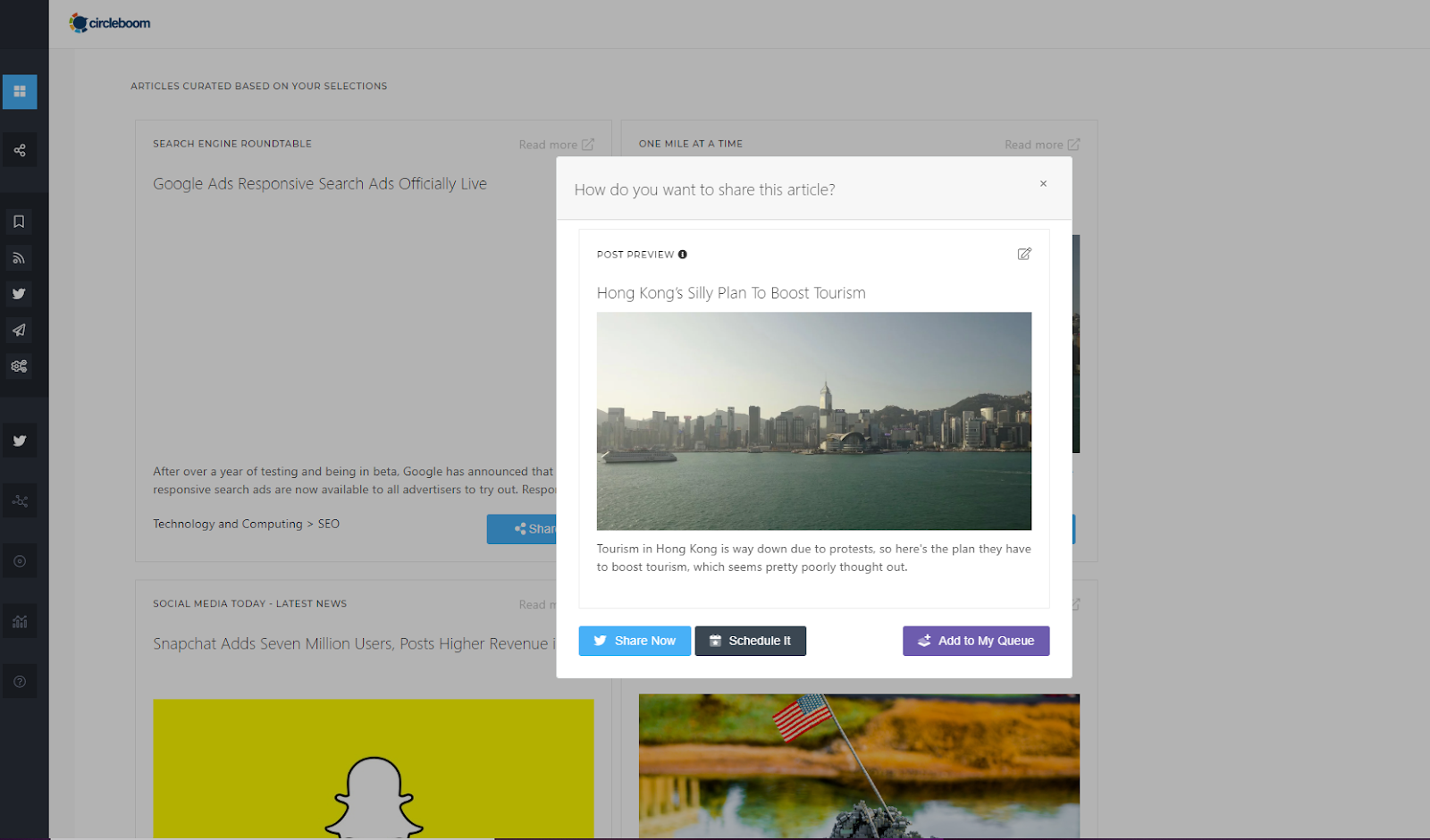Click the Schedule It button

pyautogui.click(x=751, y=641)
